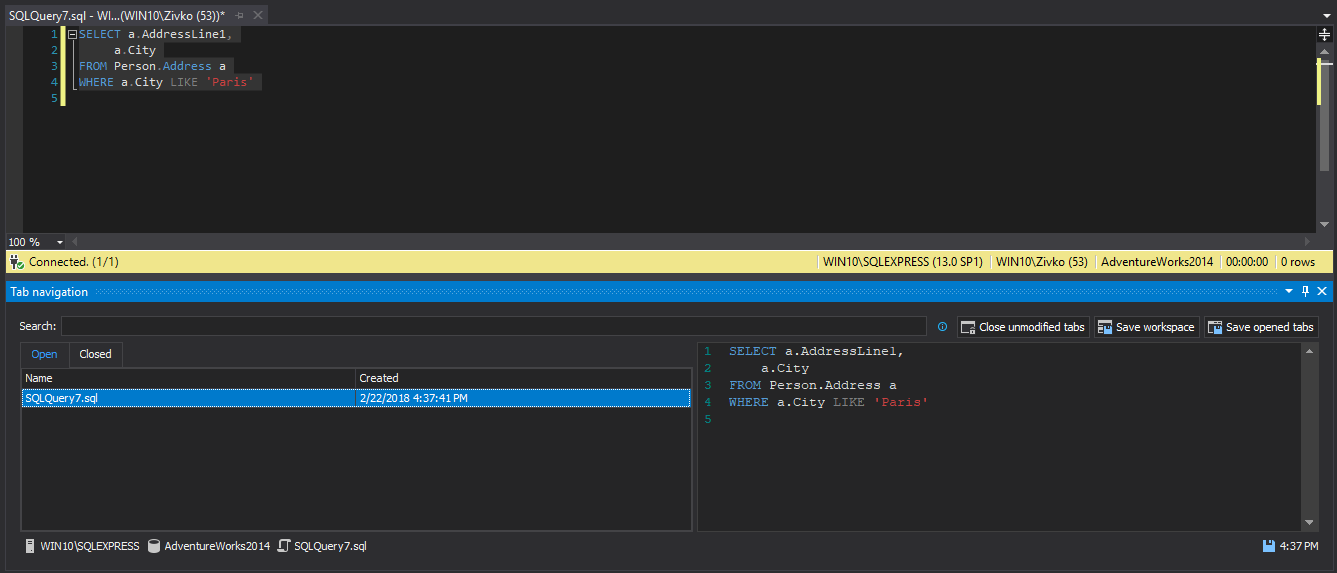Click the info icon beside the search box
The height and width of the screenshot is (573, 1337).
(942, 327)
